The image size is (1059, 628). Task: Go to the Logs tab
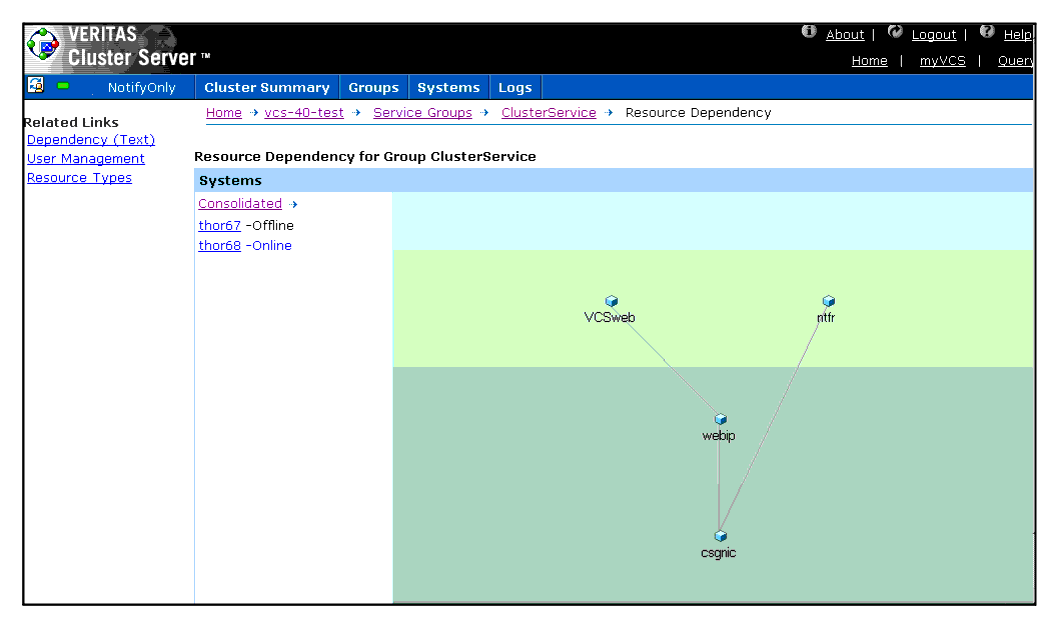pos(515,87)
